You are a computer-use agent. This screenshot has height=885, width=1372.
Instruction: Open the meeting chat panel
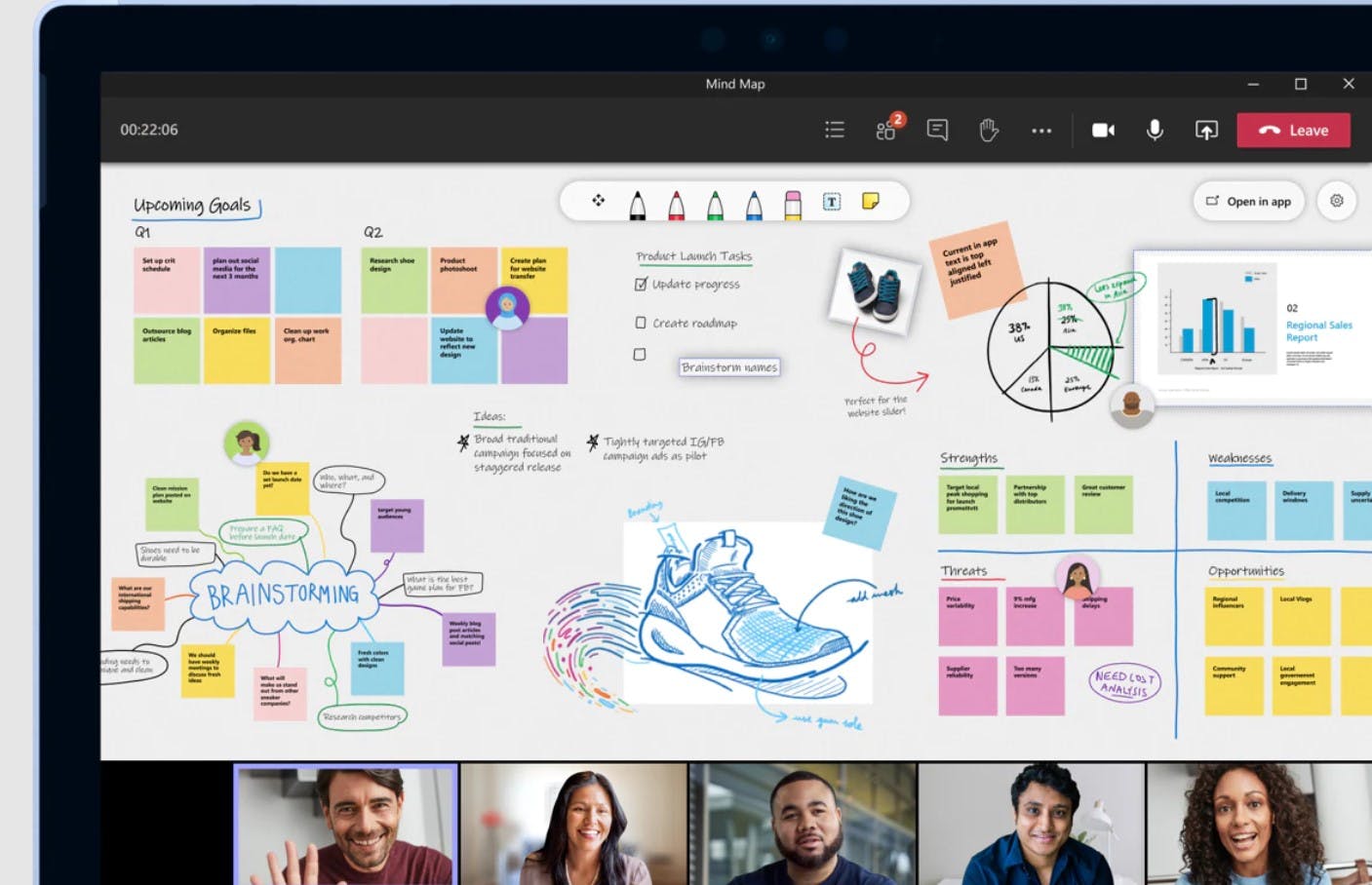pyautogui.click(x=937, y=129)
